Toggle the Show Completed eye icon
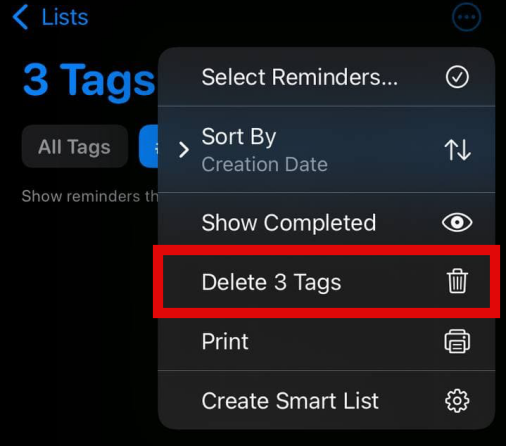This screenshot has width=506, height=446. tap(457, 222)
